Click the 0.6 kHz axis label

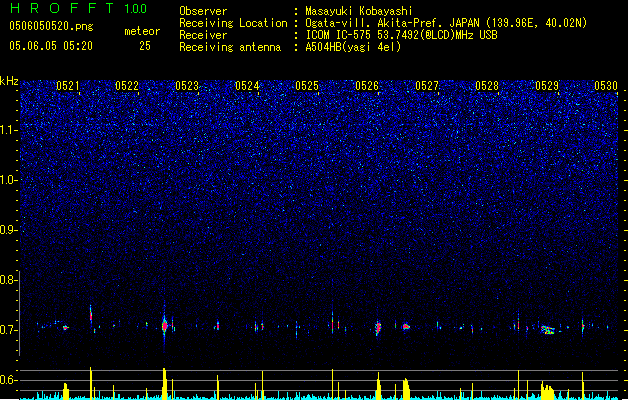coord(8,380)
